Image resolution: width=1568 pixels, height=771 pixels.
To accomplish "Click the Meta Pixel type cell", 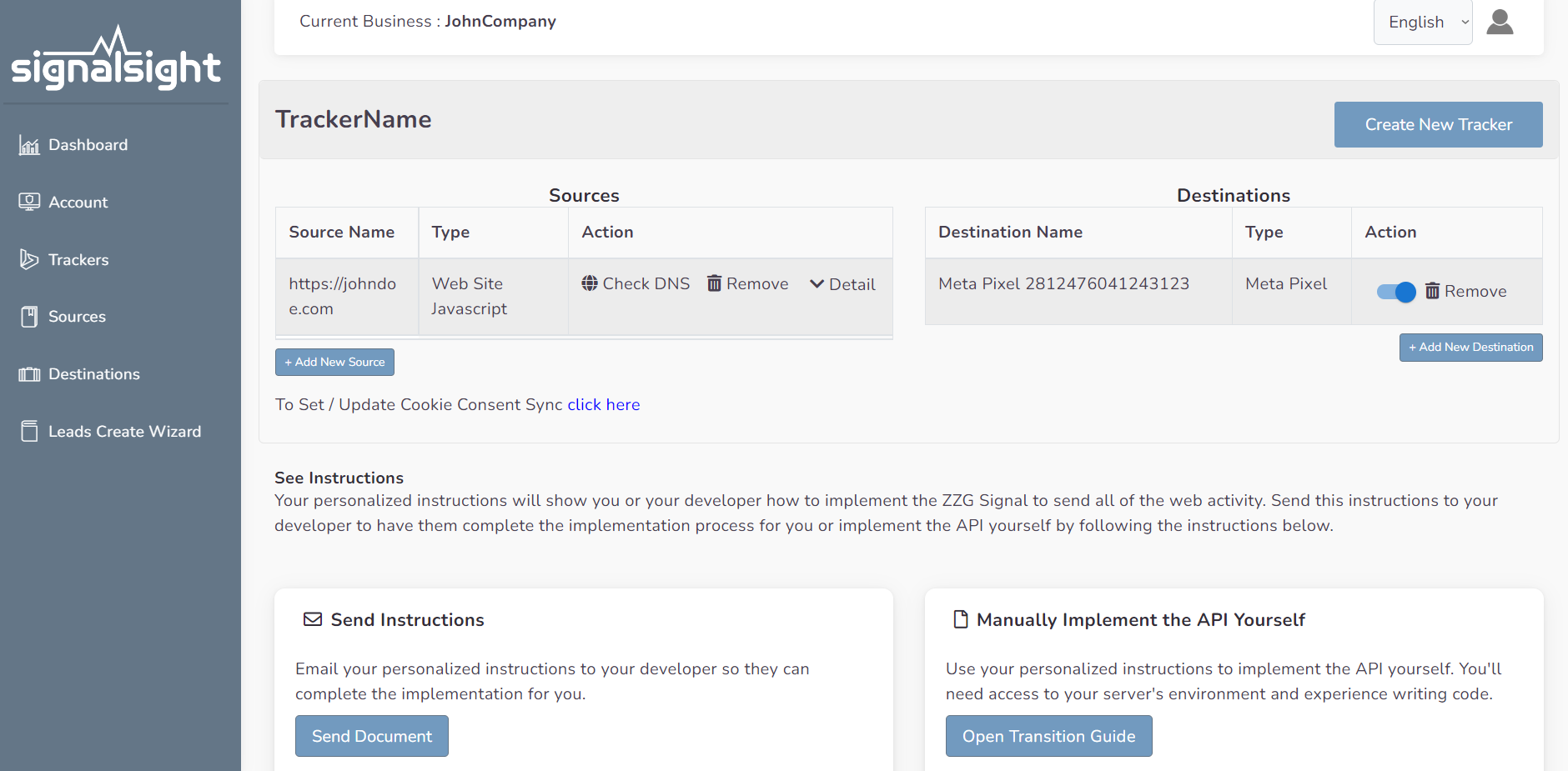I will click(x=1292, y=292).
